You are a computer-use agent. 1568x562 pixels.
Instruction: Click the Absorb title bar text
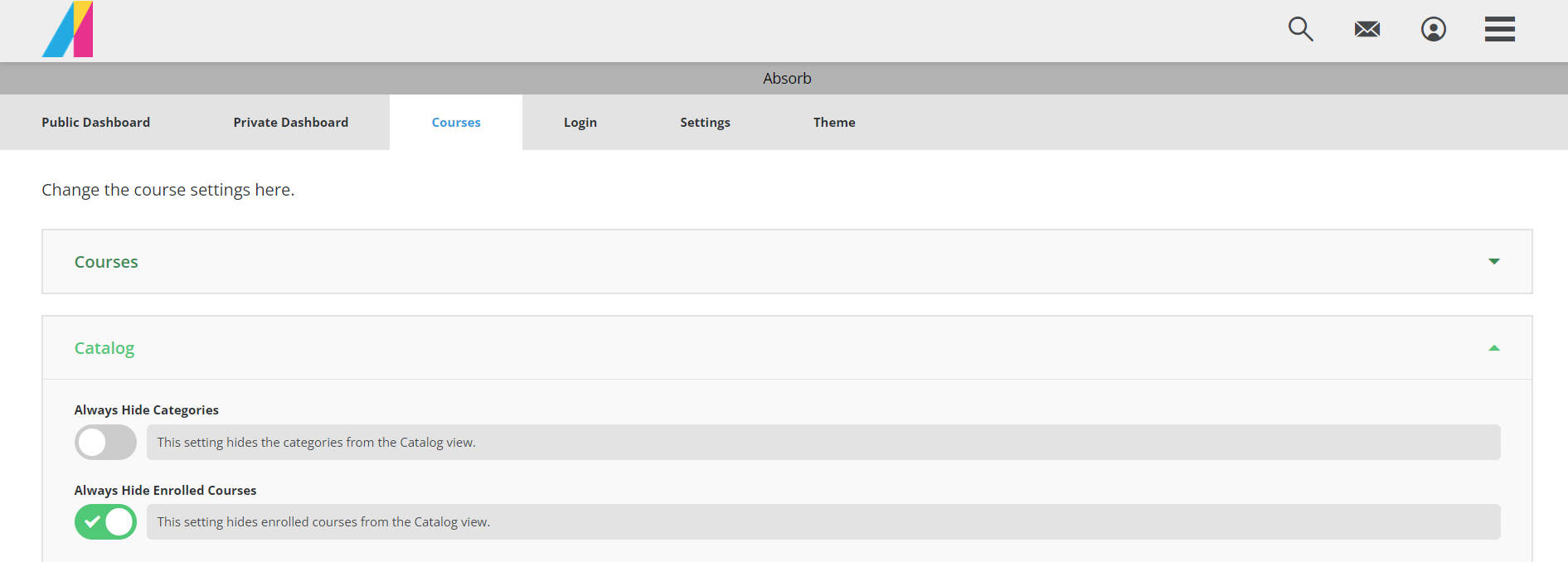pyautogui.click(x=787, y=78)
